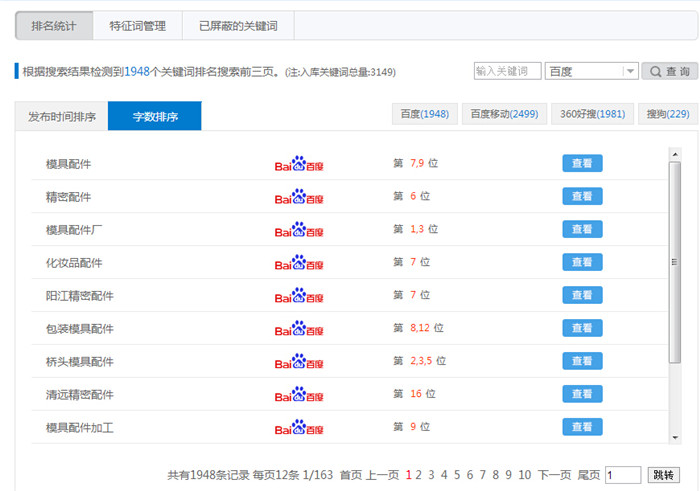Filter by 360好搜(1981) results
Screen dimensions: 700x491
591,114
